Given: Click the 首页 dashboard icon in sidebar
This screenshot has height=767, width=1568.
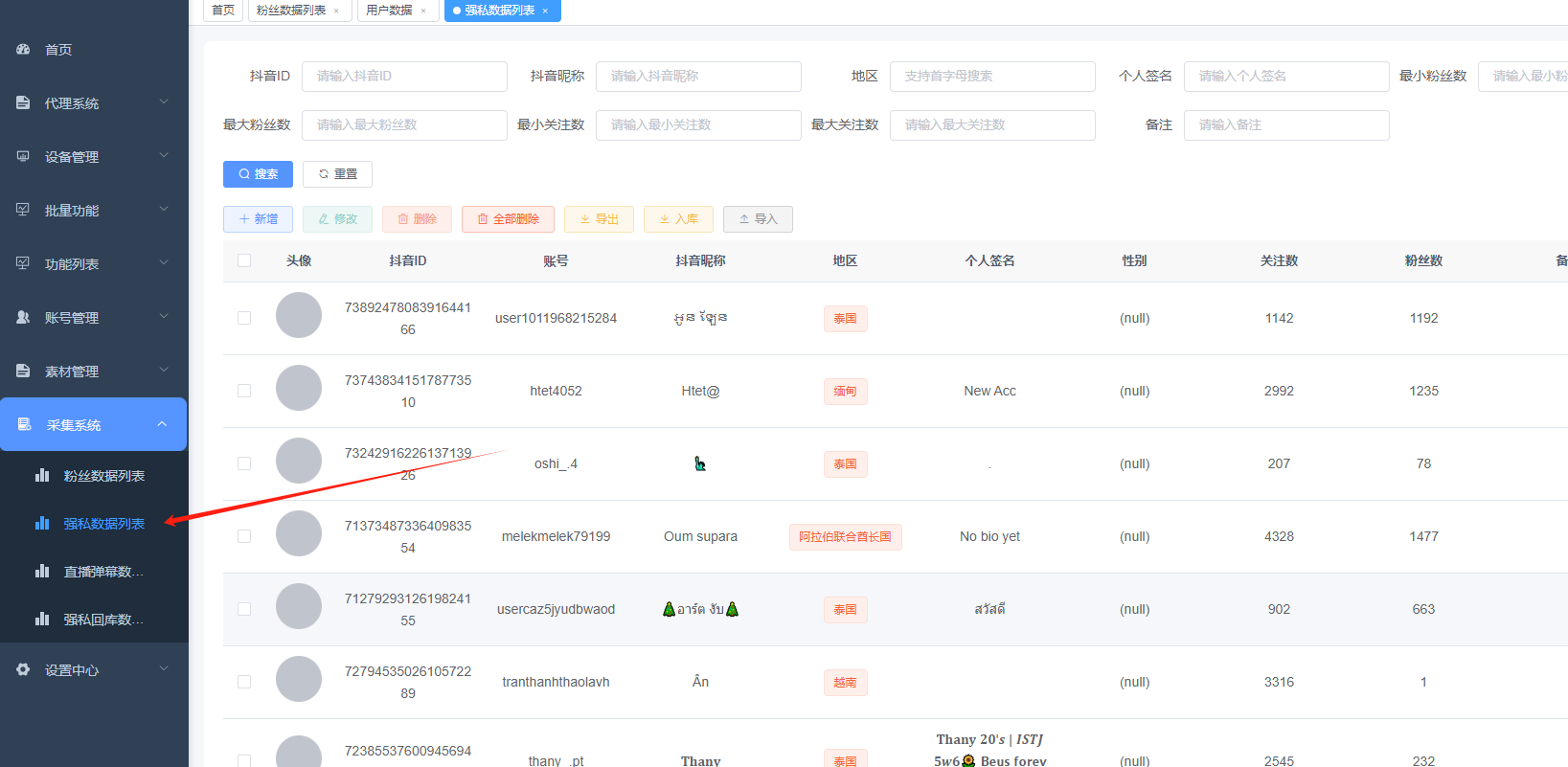Looking at the screenshot, I should [x=23, y=49].
